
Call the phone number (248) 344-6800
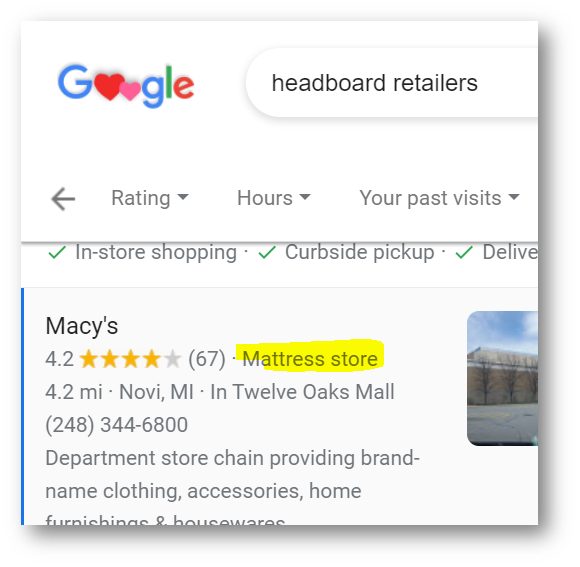tap(117, 425)
